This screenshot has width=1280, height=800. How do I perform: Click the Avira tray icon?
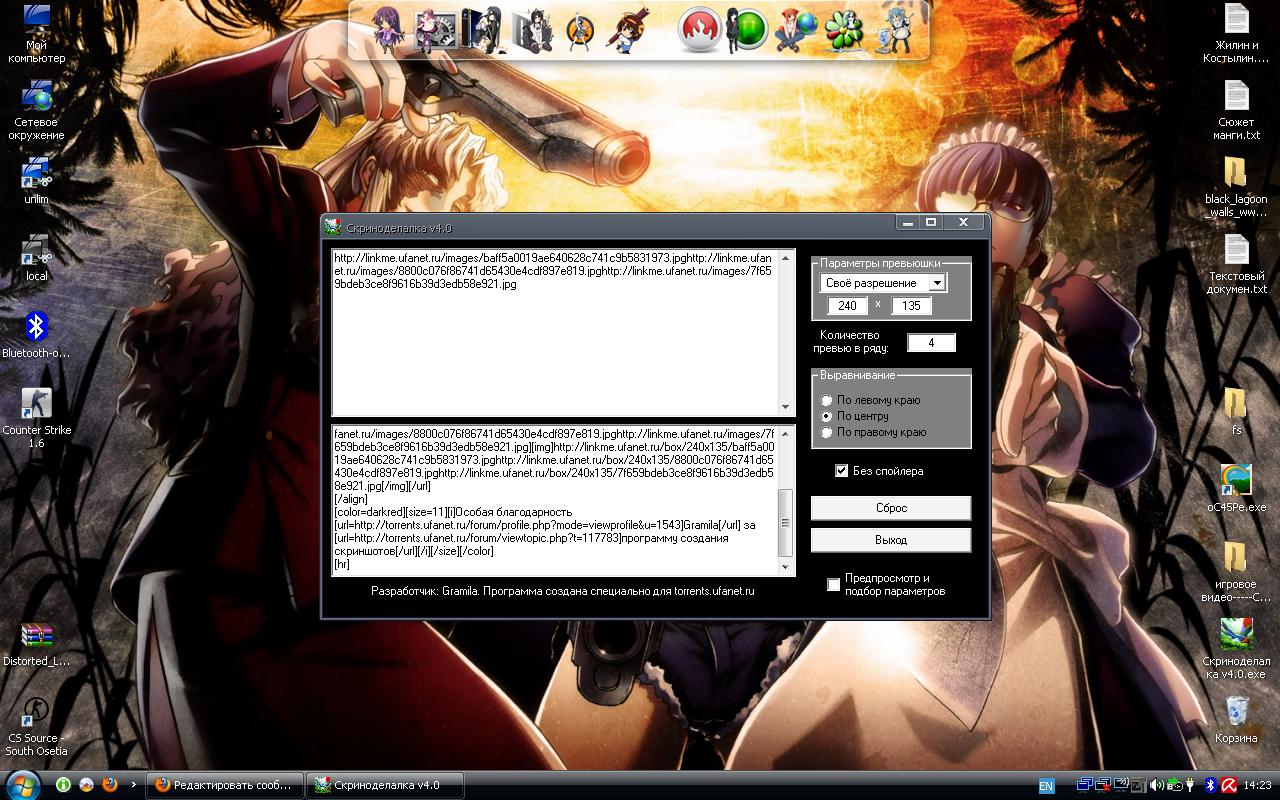(1228, 786)
